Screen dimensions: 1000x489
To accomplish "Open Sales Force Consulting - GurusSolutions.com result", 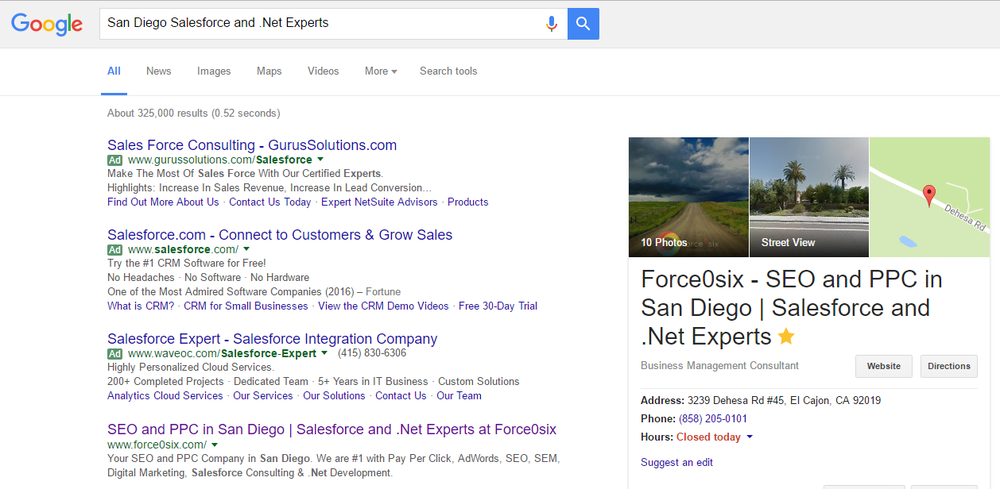I will click(252, 145).
